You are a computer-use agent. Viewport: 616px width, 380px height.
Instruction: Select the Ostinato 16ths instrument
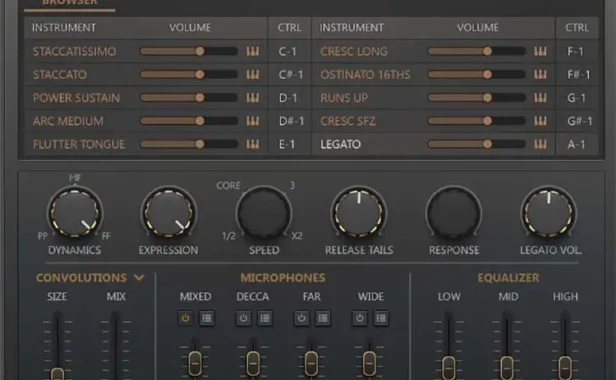click(365, 75)
